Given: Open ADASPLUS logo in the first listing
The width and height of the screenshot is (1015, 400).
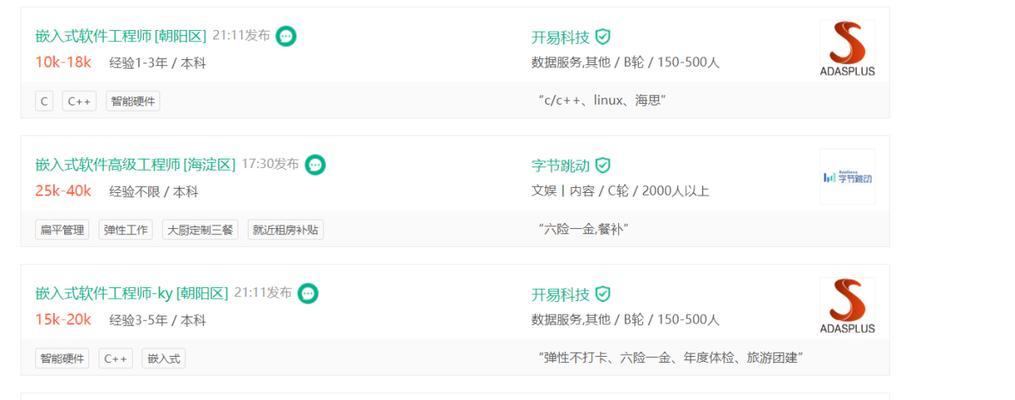Looking at the screenshot, I should 847,49.
